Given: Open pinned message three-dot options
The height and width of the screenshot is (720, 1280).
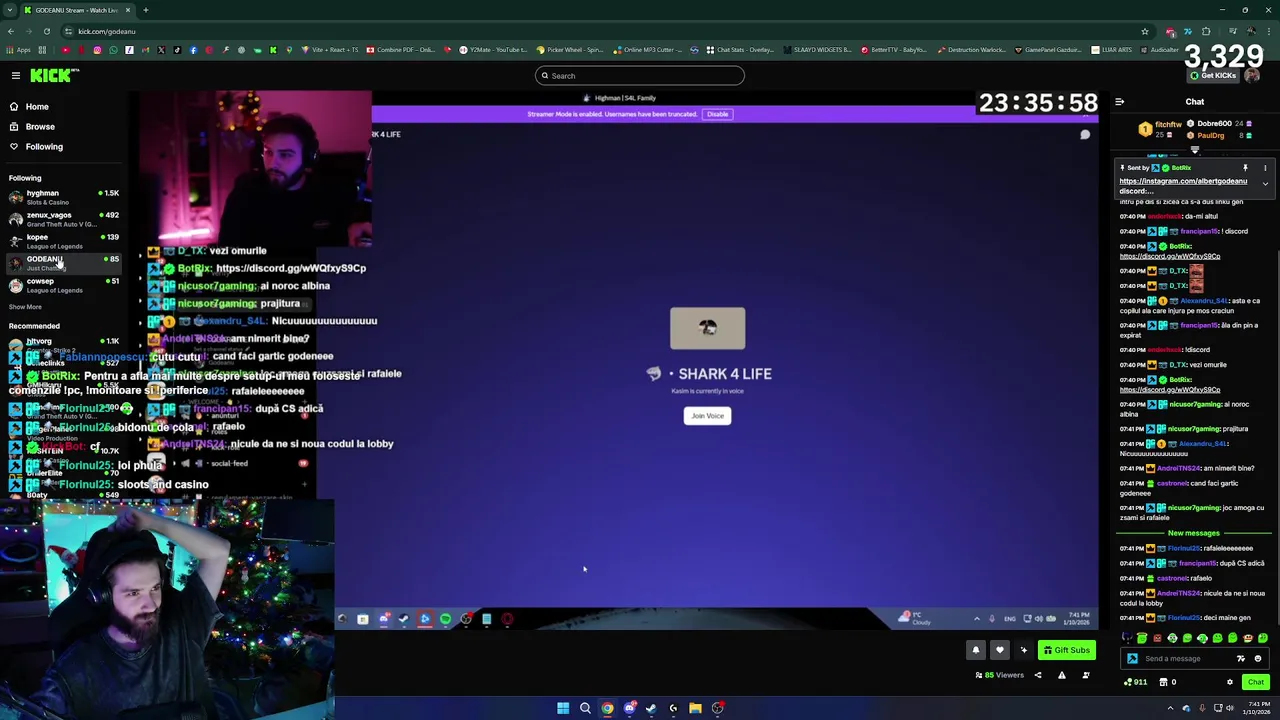Looking at the screenshot, I should click(x=1265, y=168).
